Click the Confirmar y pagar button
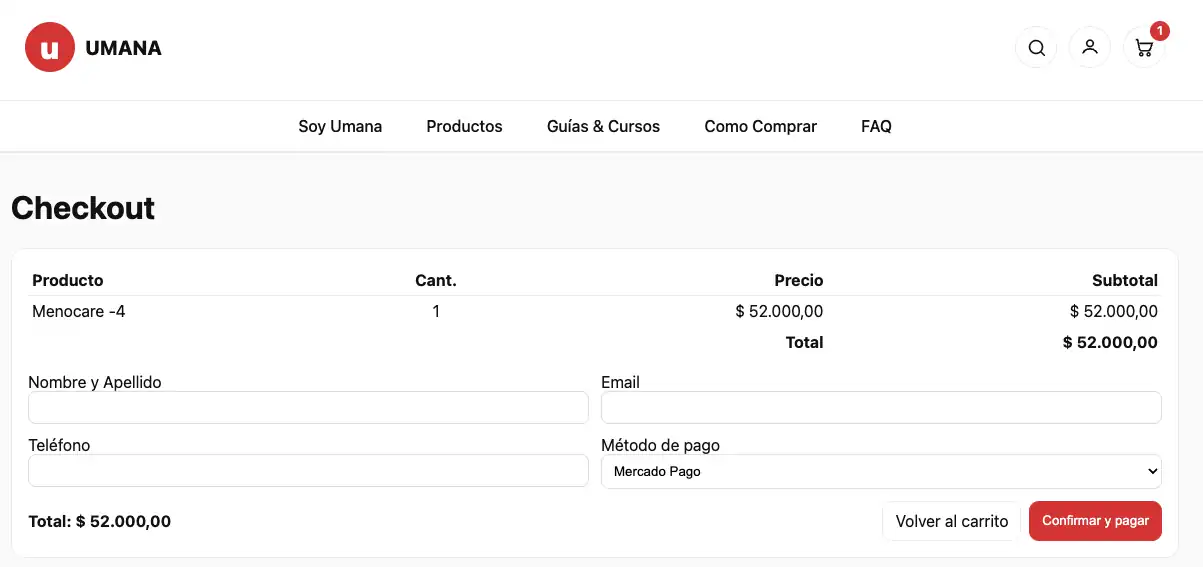This screenshot has height=567, width=1203. tap(1095, 521)
